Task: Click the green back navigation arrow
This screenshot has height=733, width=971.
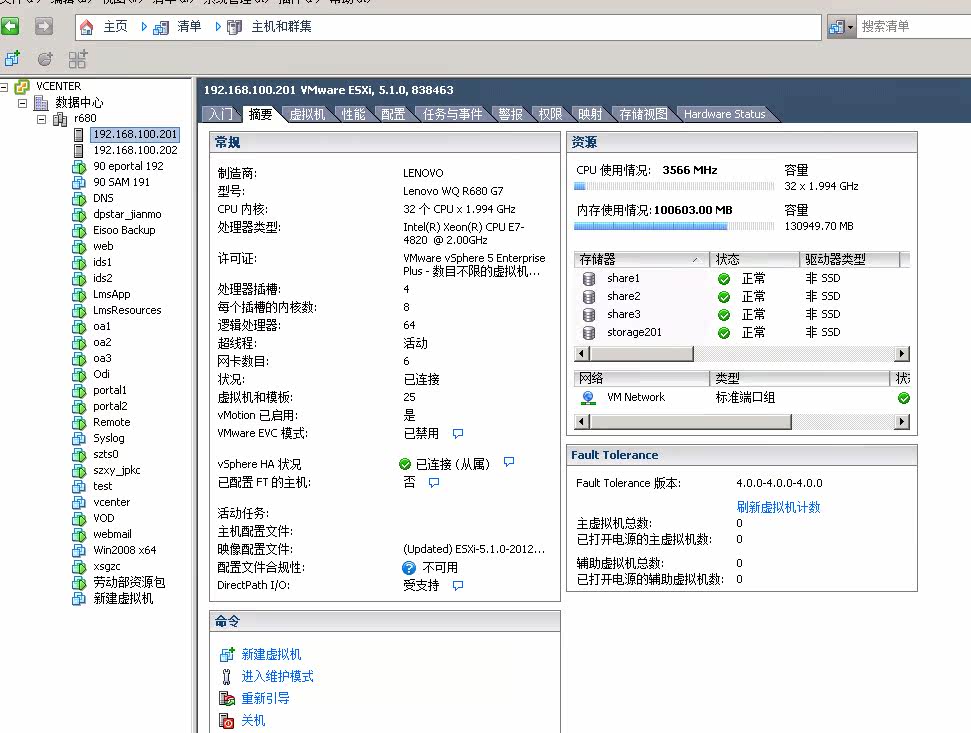Action: [10, 26]
